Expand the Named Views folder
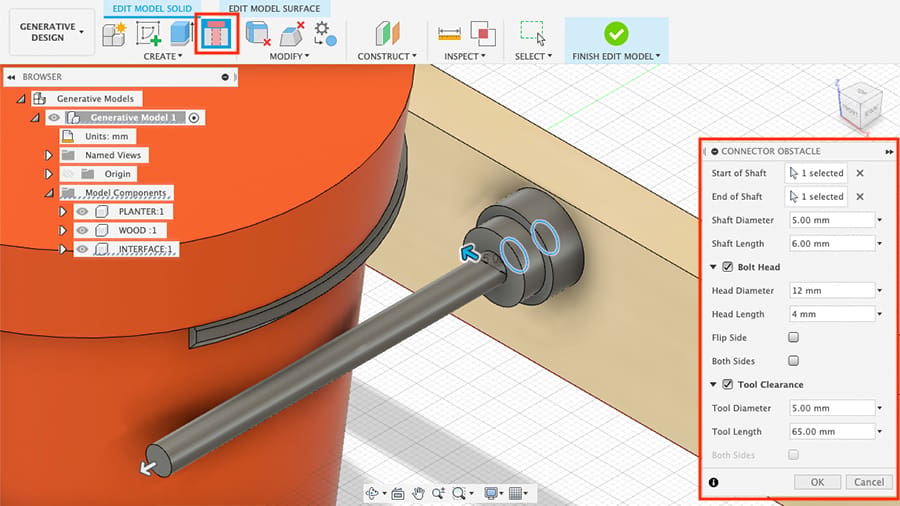The width and height of the screenshot is (900, 506). (x=48, y=155)
